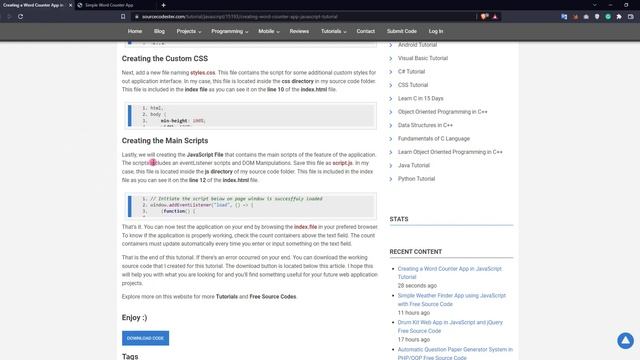Click the chevron before Python Tutorial
Screen dimensions: 640x360
point(391,179)
